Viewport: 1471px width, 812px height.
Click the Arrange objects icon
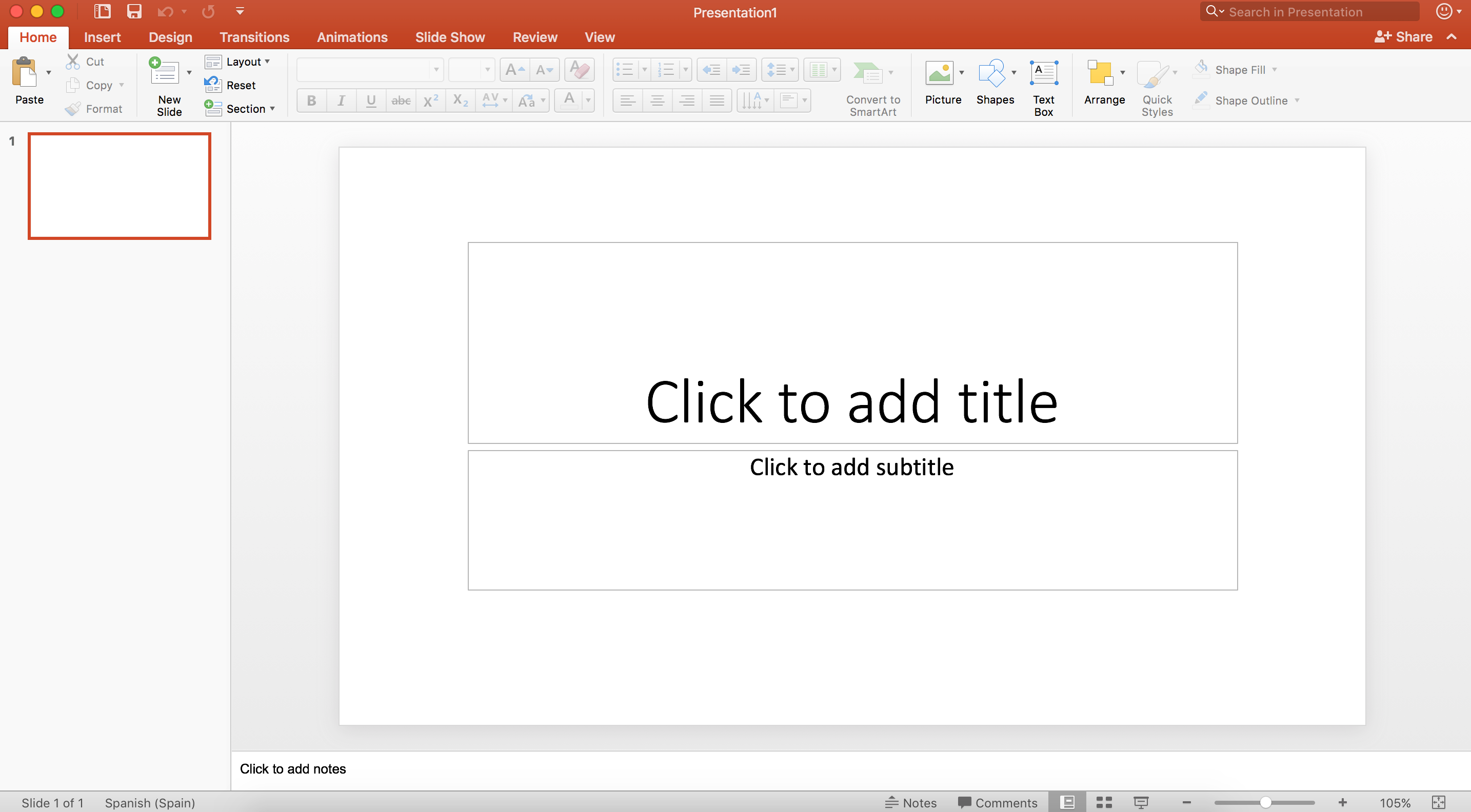[1100, 74]
